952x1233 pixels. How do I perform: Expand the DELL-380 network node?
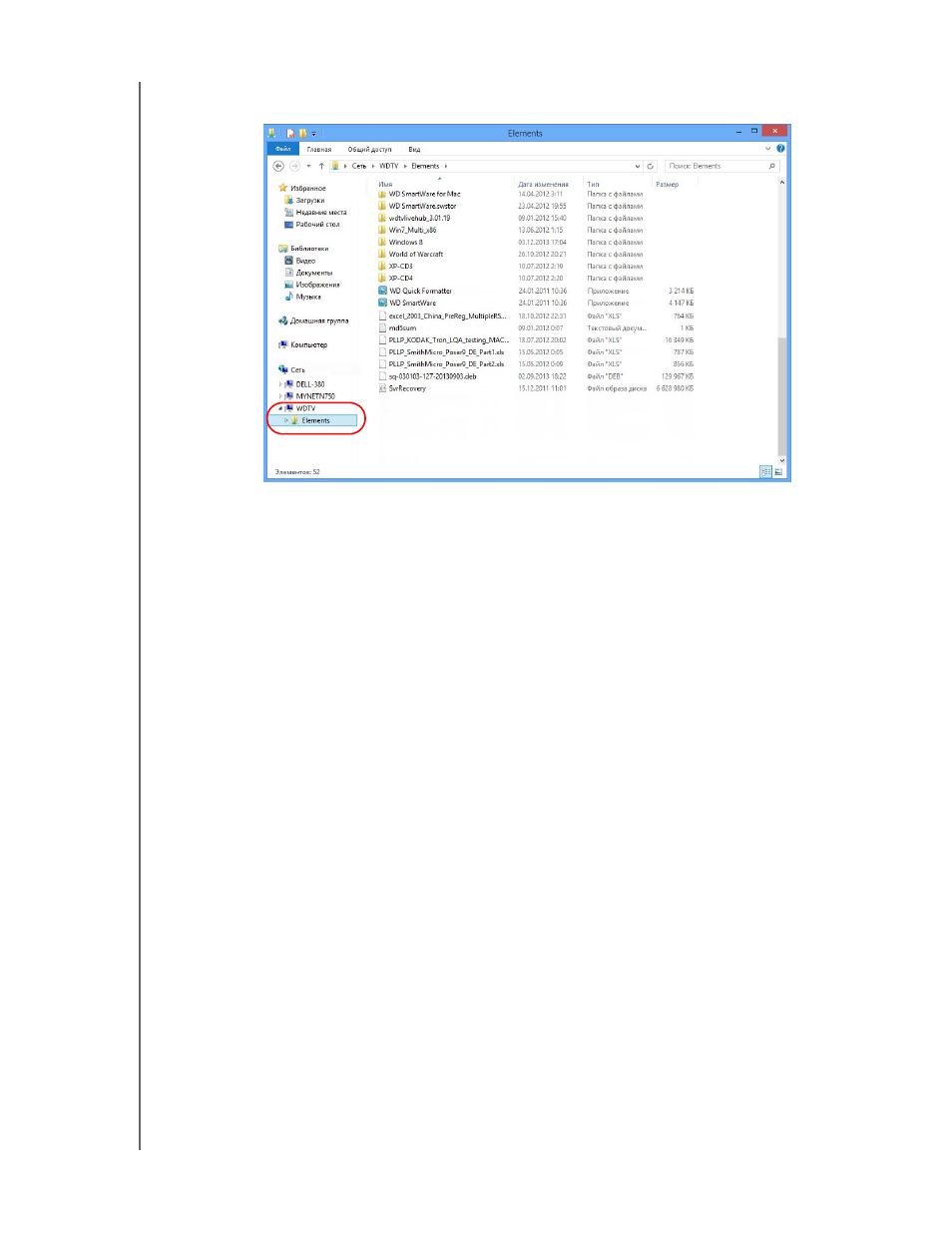click(x=280, y=384)
